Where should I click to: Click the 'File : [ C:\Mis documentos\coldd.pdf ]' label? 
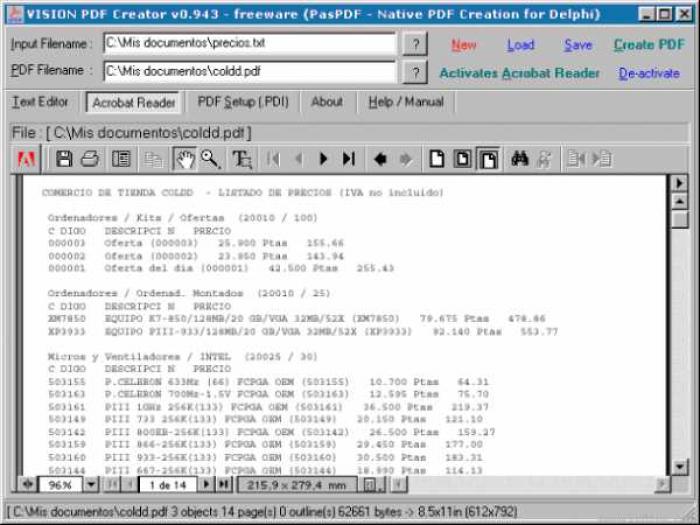click(x=132, y=133)
